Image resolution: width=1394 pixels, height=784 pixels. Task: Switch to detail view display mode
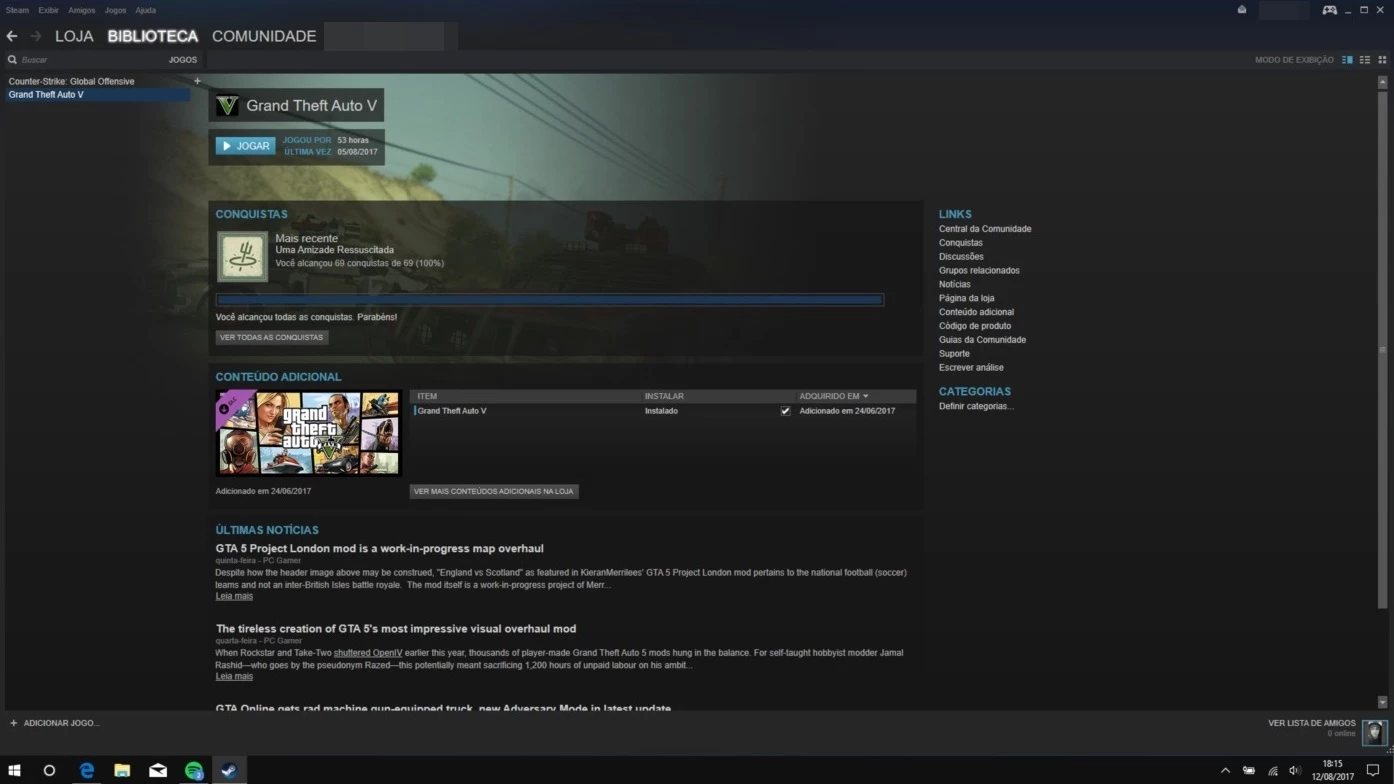pyautogui.click(x=1347, y=60)
